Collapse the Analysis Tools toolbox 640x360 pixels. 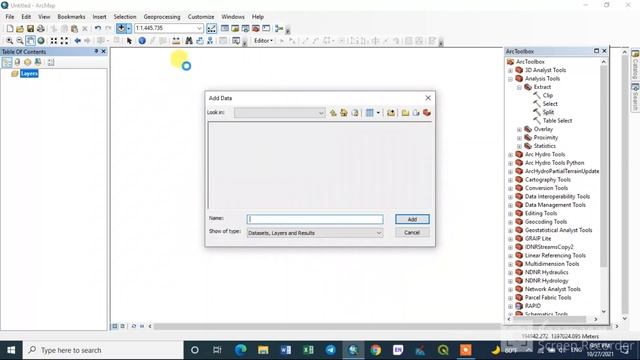click(x=510, y=79)
